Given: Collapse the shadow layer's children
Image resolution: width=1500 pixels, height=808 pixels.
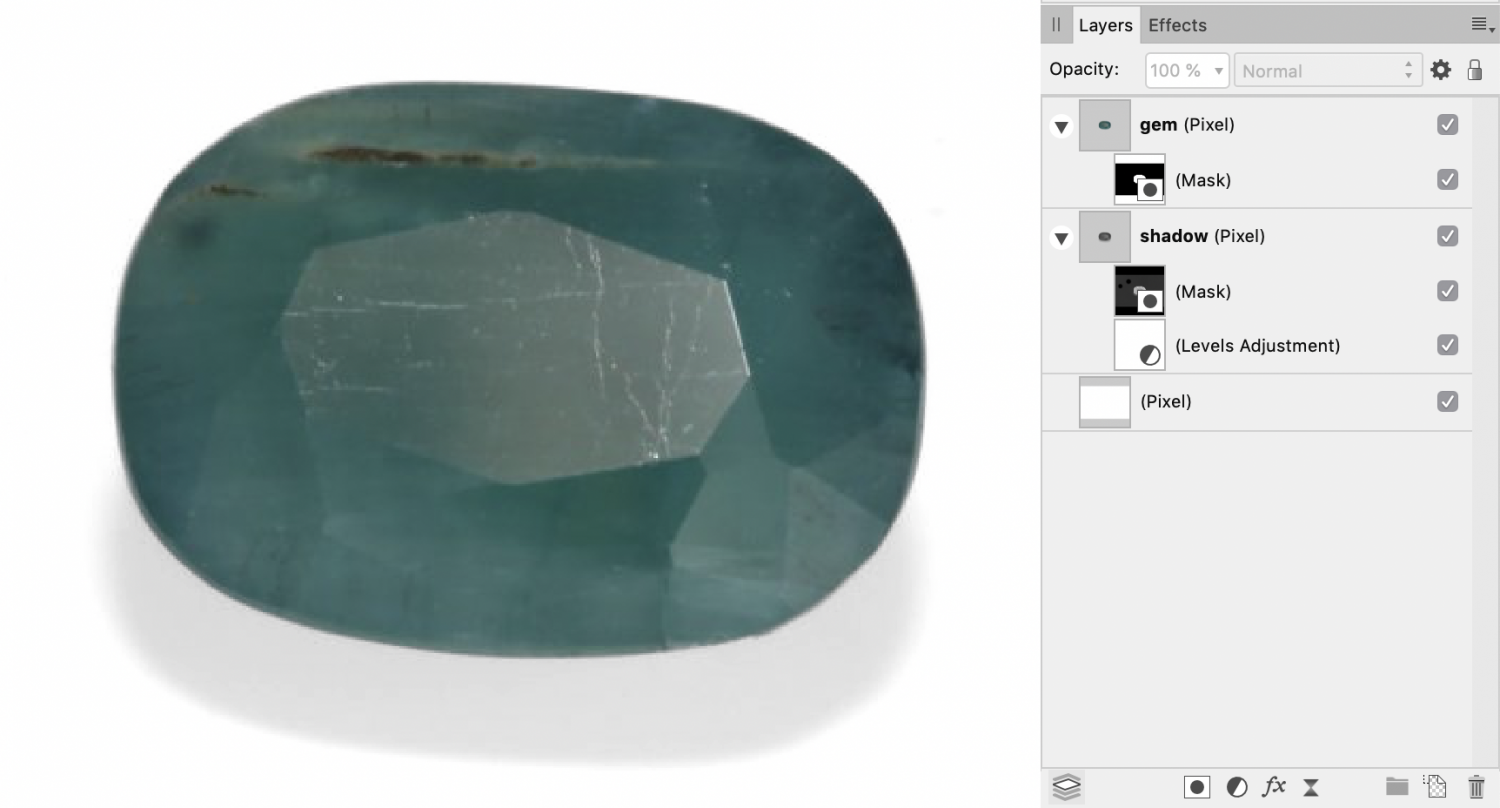Looking at the screenshot, I should coord(1060,236).
